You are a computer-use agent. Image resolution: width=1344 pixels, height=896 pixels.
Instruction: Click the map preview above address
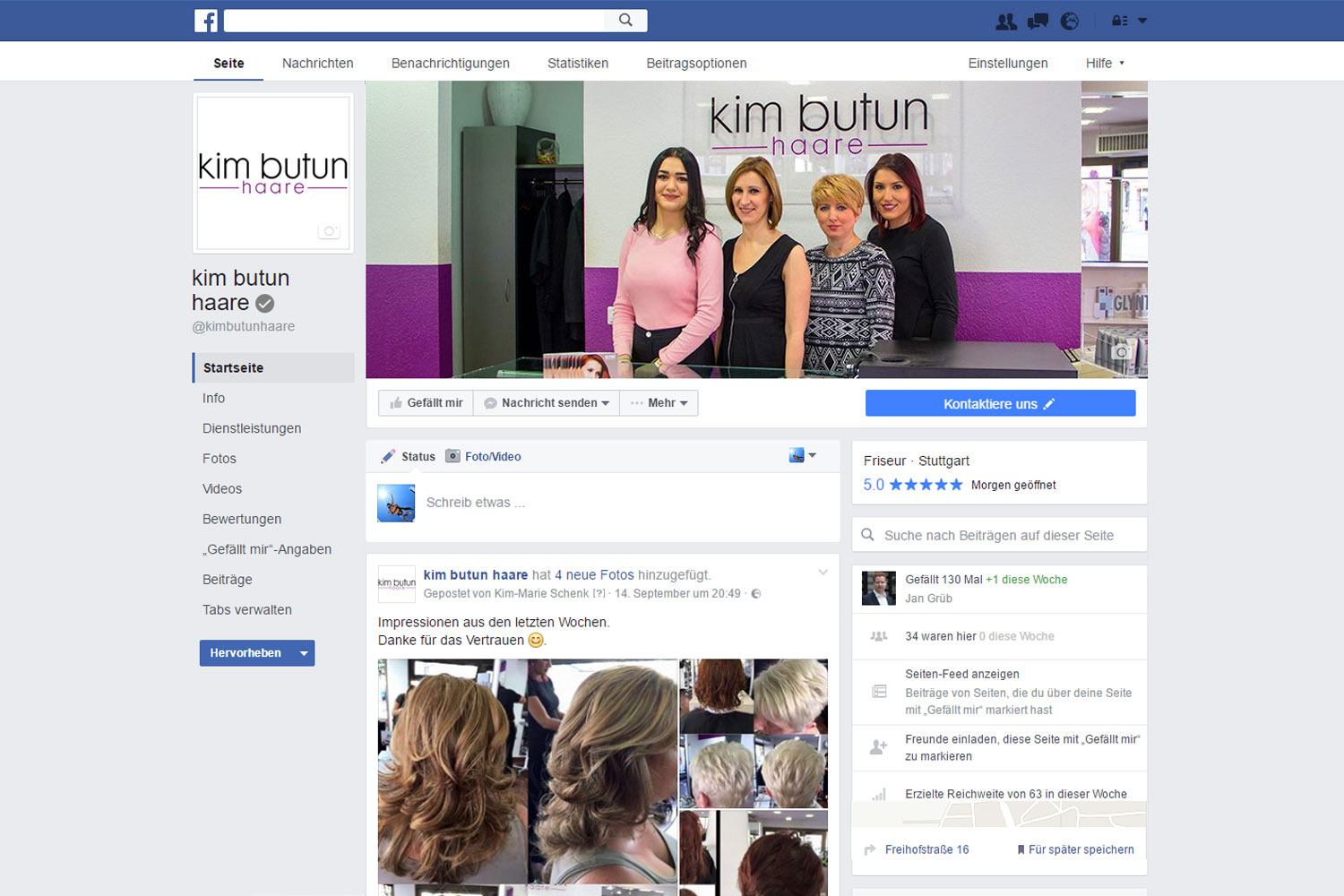coord(999,814)
